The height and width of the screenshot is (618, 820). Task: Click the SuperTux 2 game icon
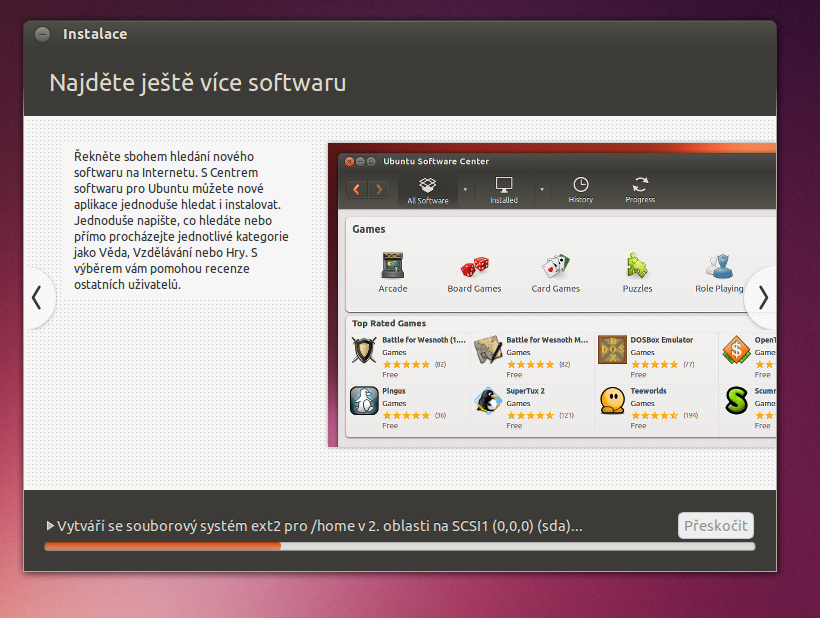point(488,401)
